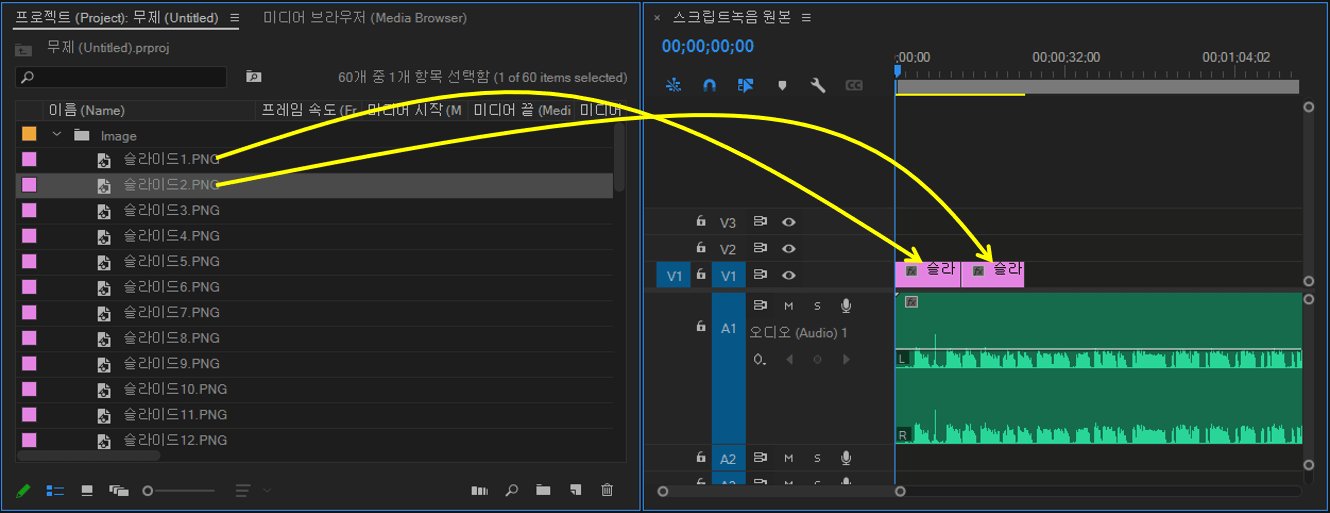Target the V2 track header
Screen dimensions: 1330x513
click(728, 248)
